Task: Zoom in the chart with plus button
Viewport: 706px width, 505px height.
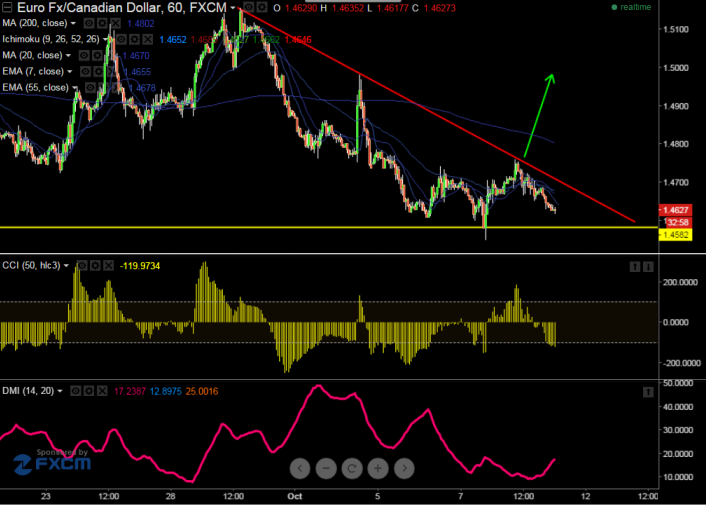Action: [x=378, y=469]
